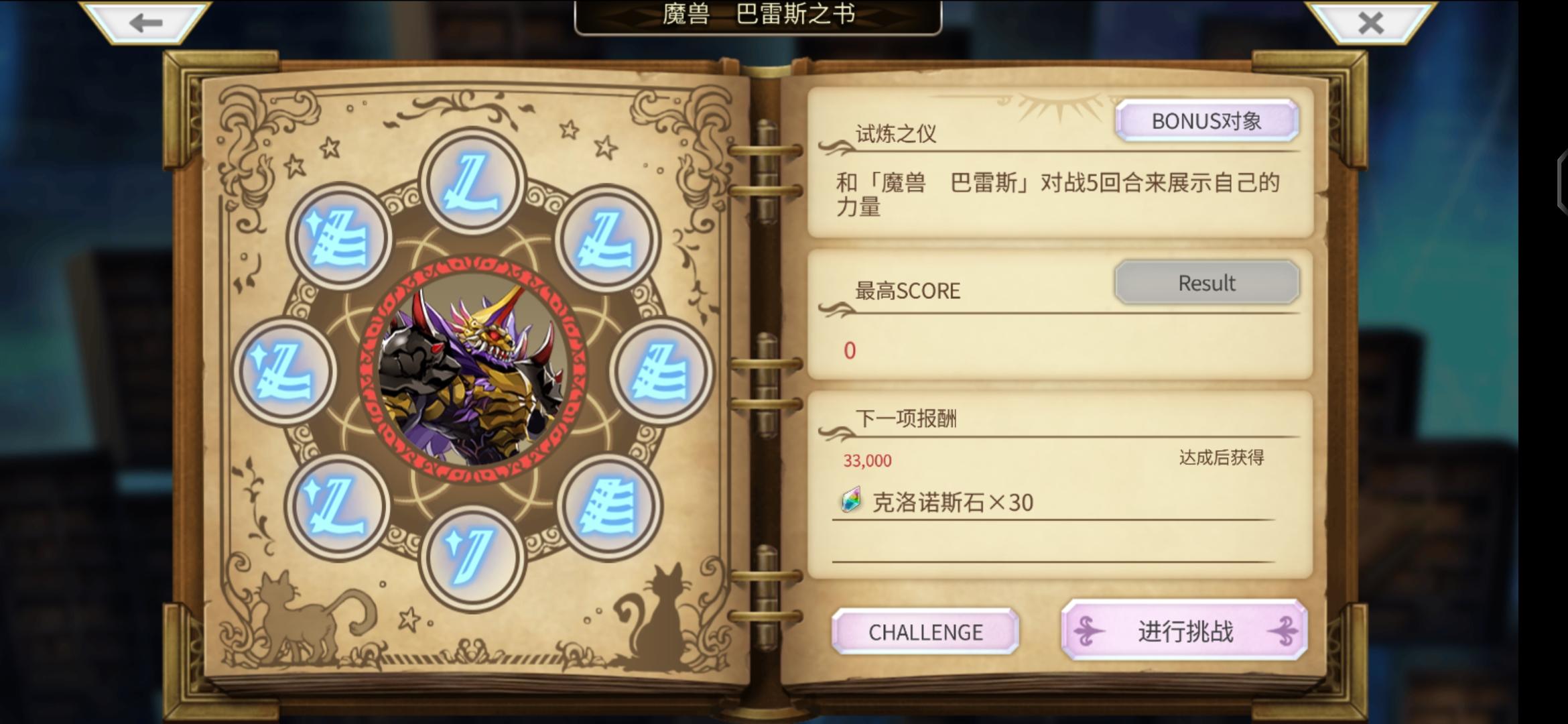Start the fight with 进行挑战
1568x724 pixels.
coord(1185,631)
